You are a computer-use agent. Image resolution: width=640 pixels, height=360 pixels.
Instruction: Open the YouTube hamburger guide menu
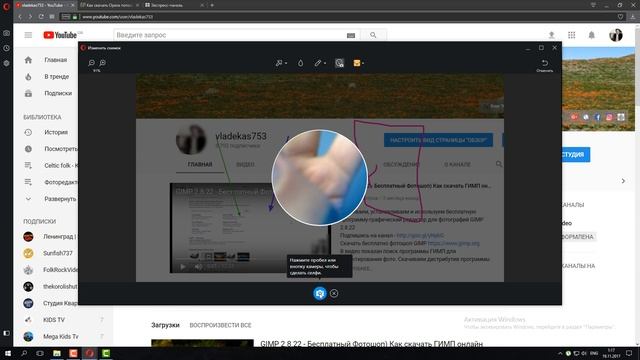point(28,35)
